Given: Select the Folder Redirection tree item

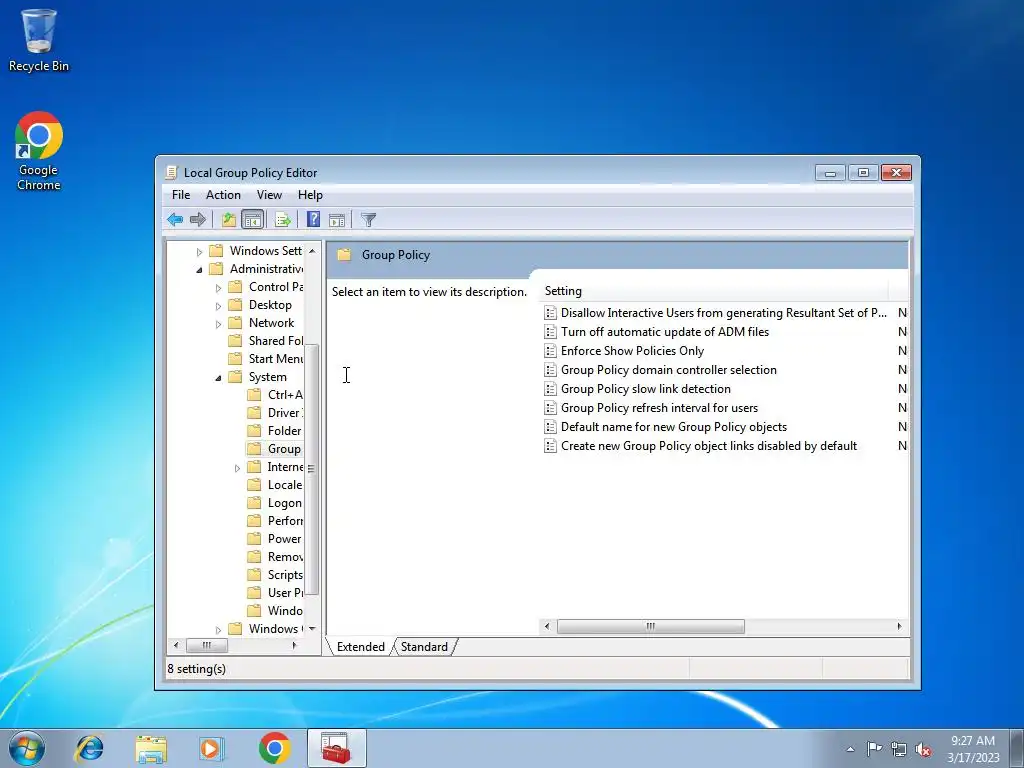Looking at the screenshot, I should pos(276,430).
